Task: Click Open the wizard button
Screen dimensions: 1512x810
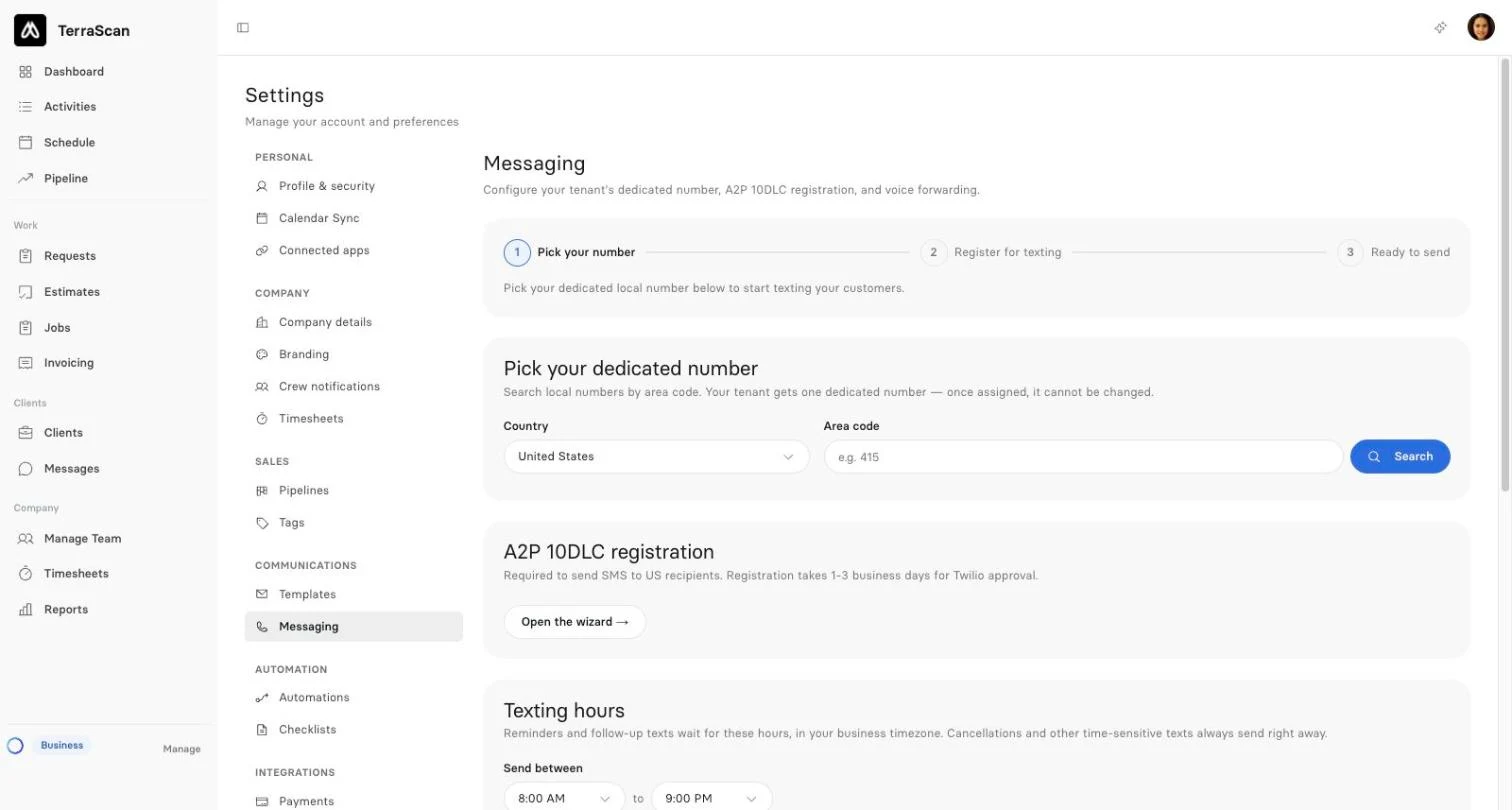Action: (x=575, y=622)
